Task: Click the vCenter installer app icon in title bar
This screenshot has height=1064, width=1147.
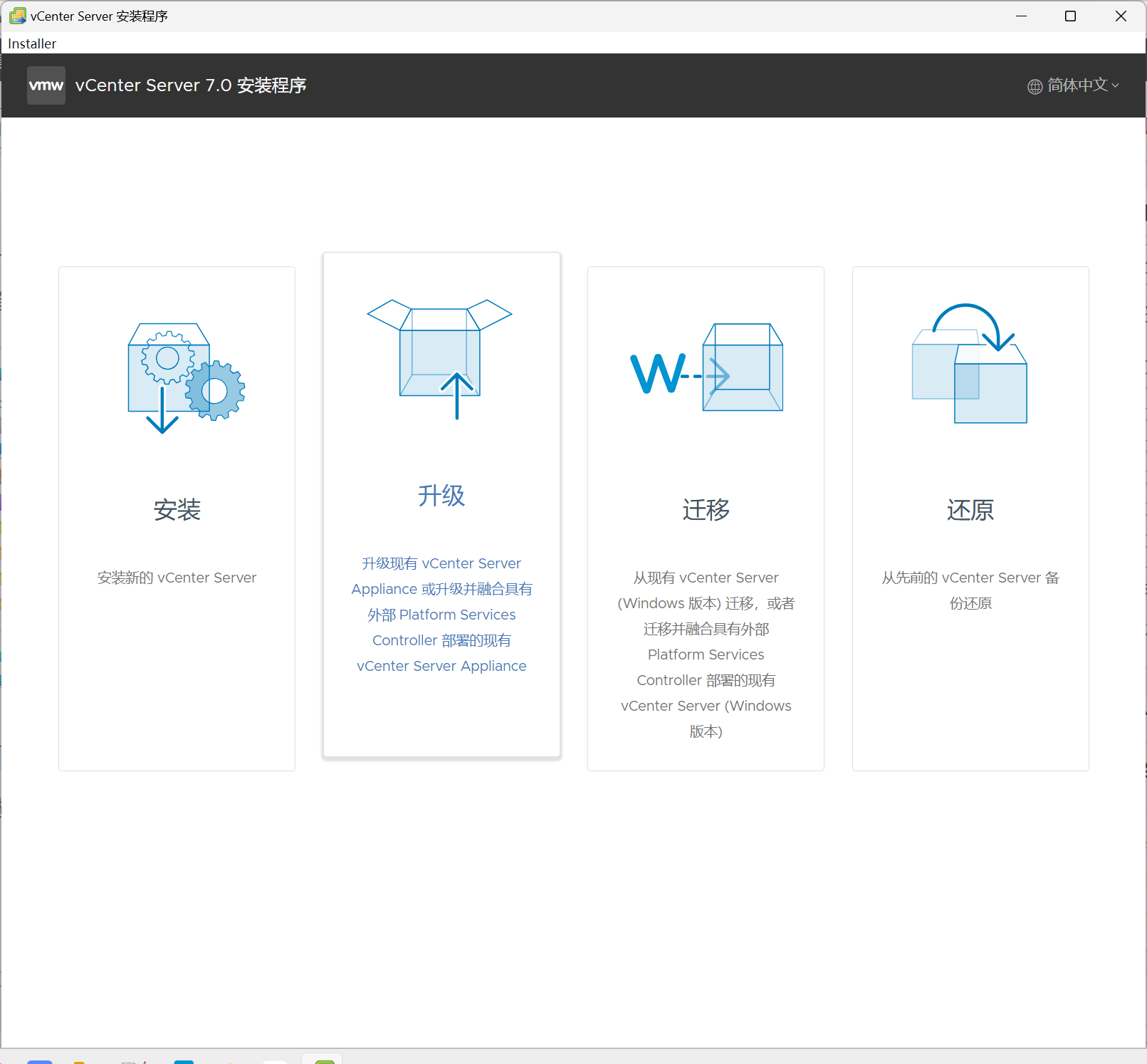Action: click(x=17, y=16)
